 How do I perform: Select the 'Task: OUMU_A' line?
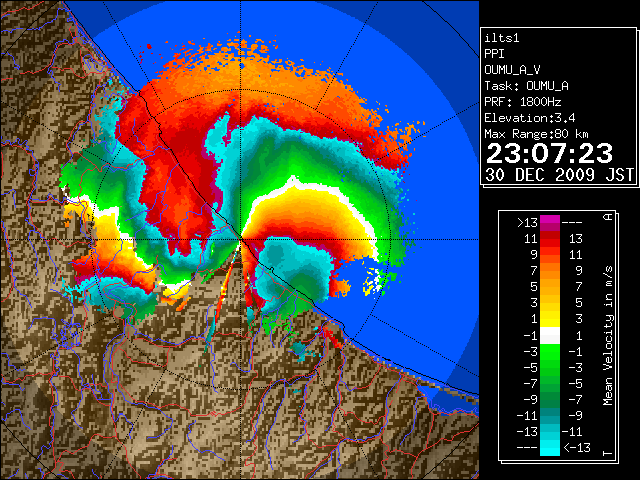526,86
